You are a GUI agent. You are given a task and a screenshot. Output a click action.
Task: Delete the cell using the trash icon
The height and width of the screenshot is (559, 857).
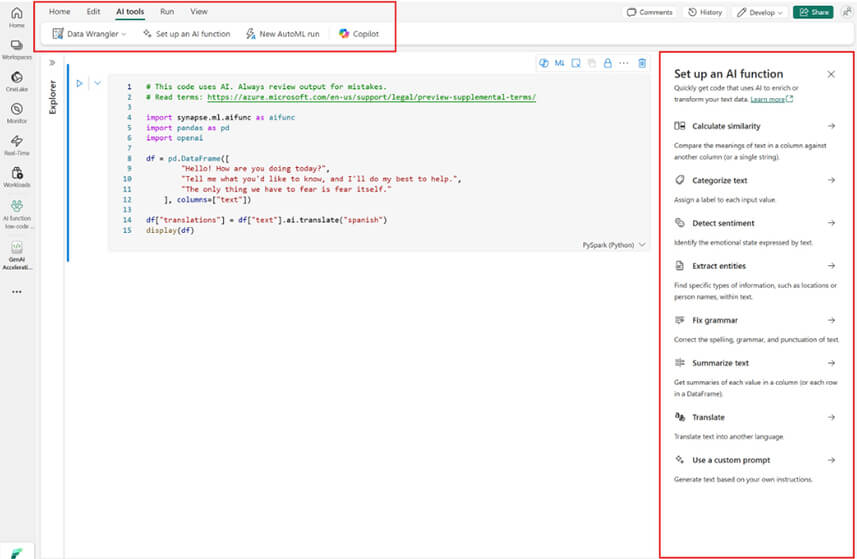tap(641, 63)
